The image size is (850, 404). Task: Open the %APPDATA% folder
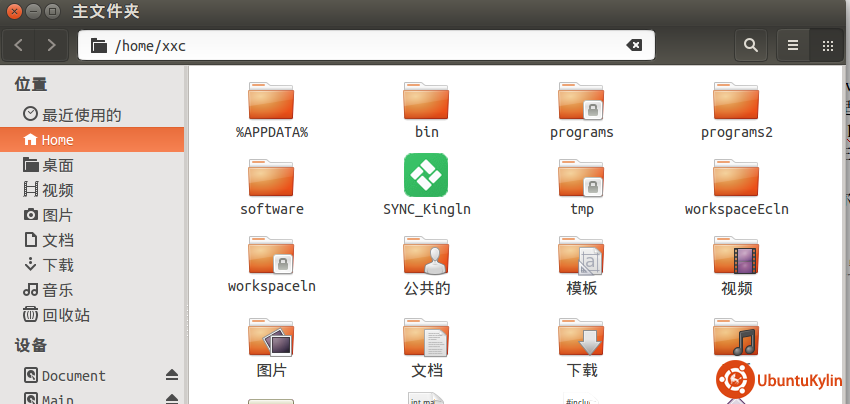click(x=271, y=102)
